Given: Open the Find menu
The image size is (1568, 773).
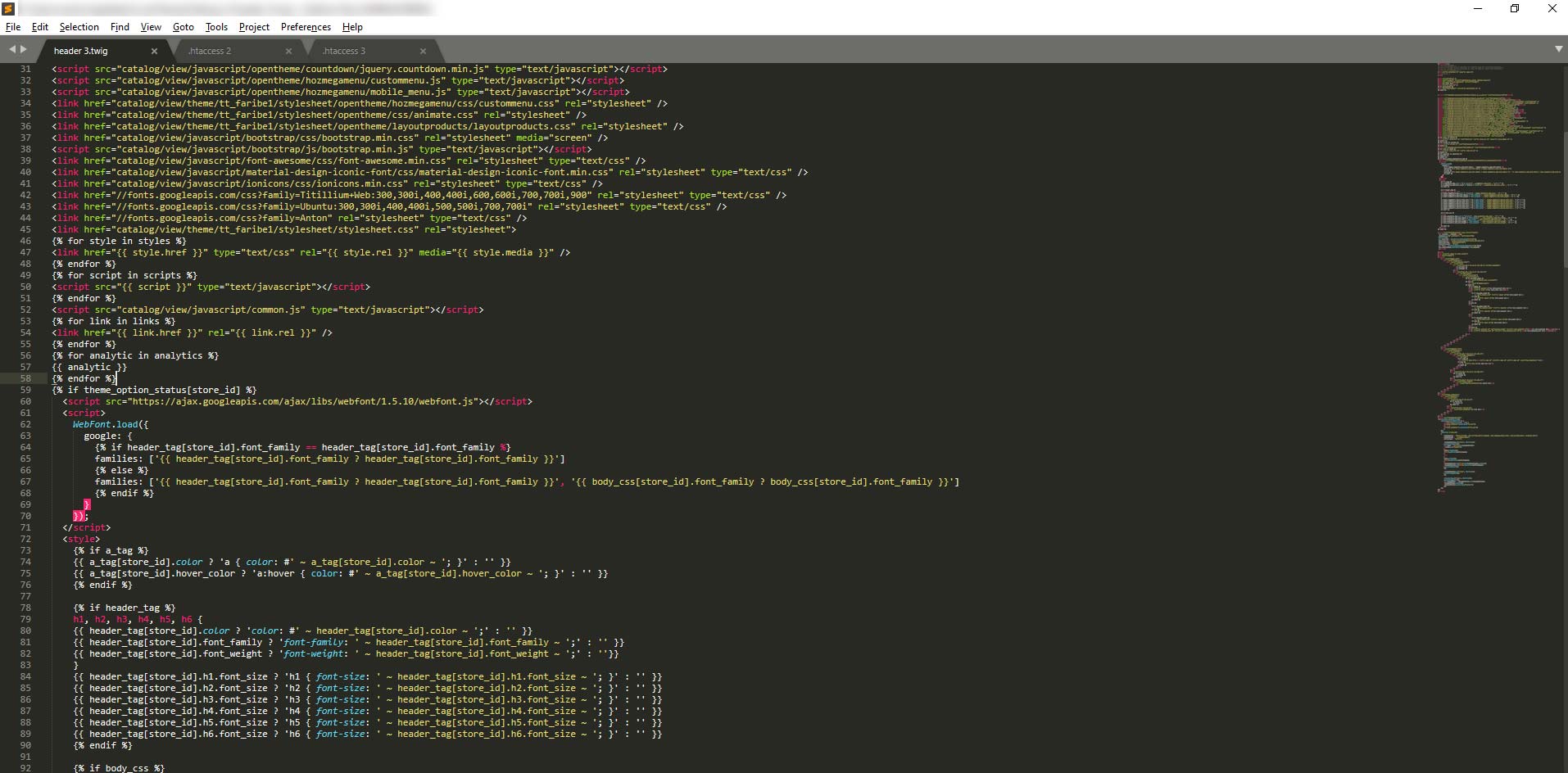Looking at the screenshot, I should [x=120, y=27].
